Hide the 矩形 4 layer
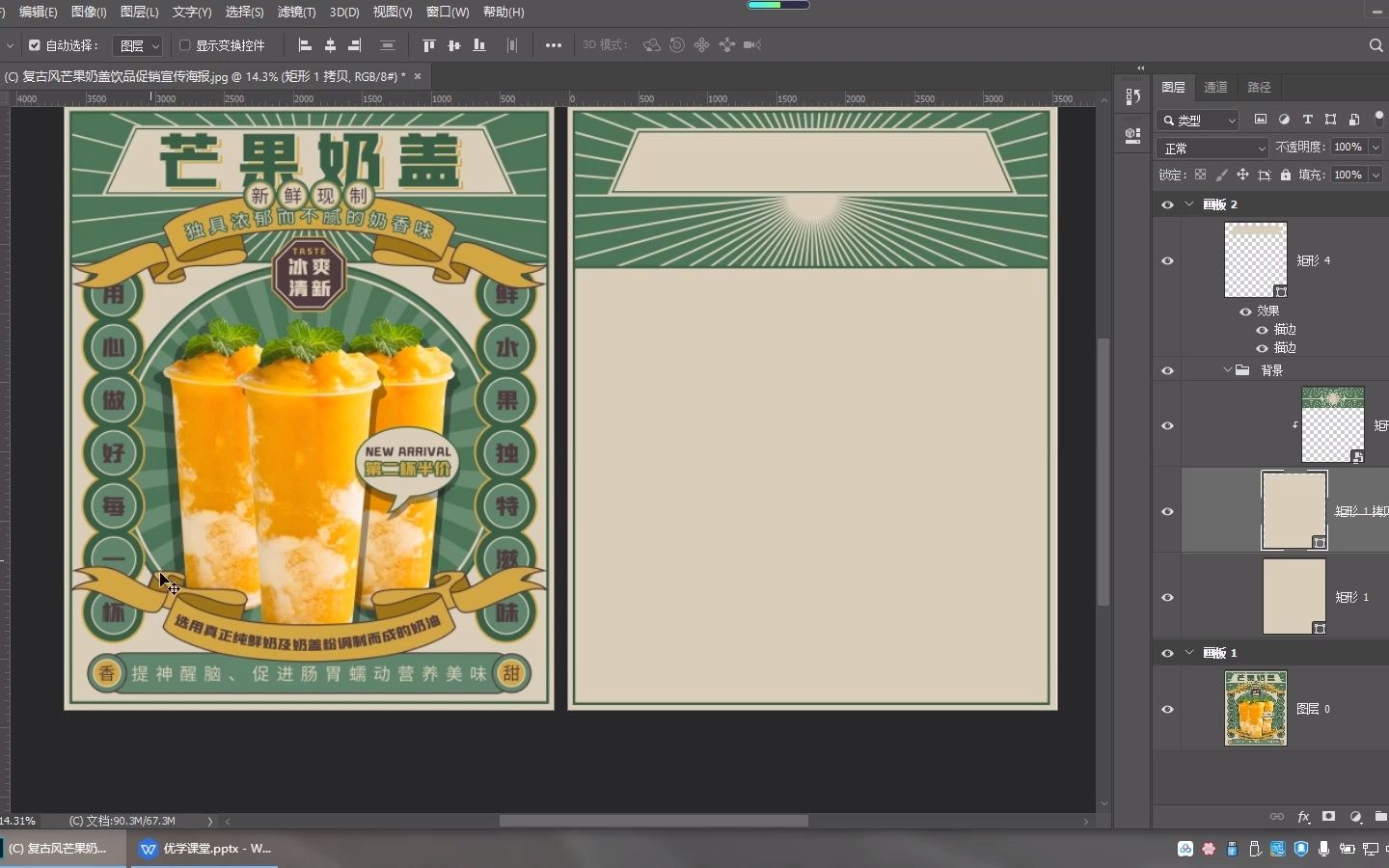The image size is (1389, 868). coord(1167,260)
